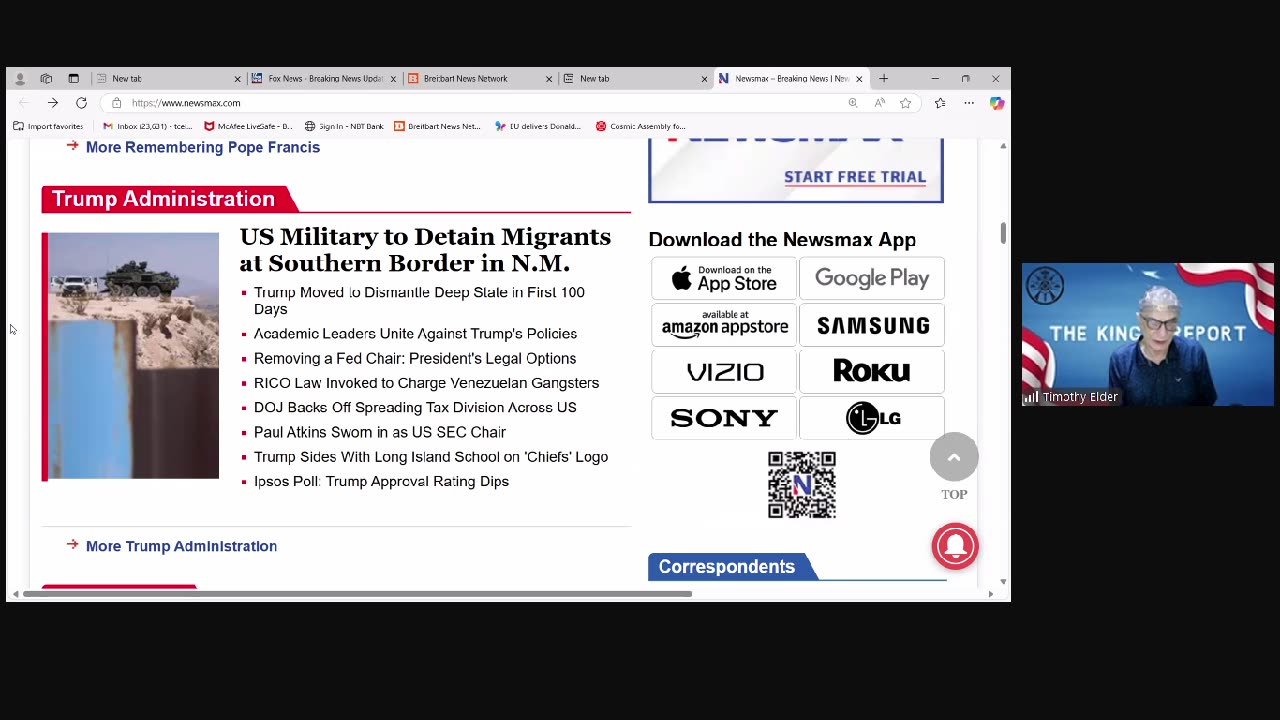Click the vertical scrollbar thumb
Image resolution: width=1280 pixels, height=720 pixels.
1003,232
